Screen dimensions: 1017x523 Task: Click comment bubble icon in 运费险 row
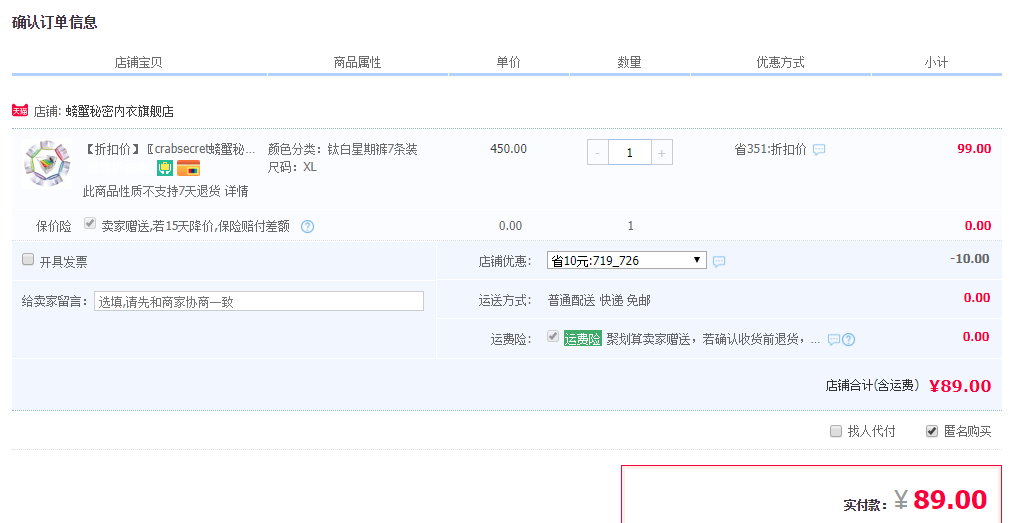(834, 339)
